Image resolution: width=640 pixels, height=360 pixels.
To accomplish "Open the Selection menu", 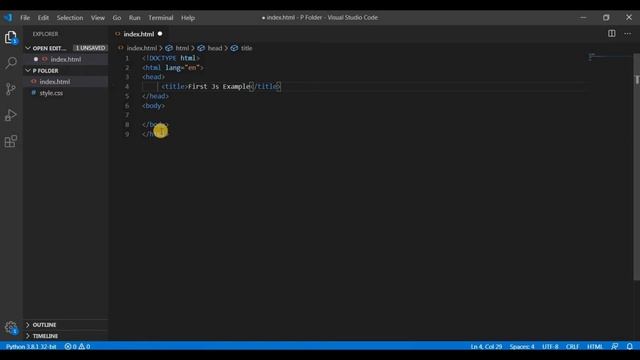I will click(70, 18).
